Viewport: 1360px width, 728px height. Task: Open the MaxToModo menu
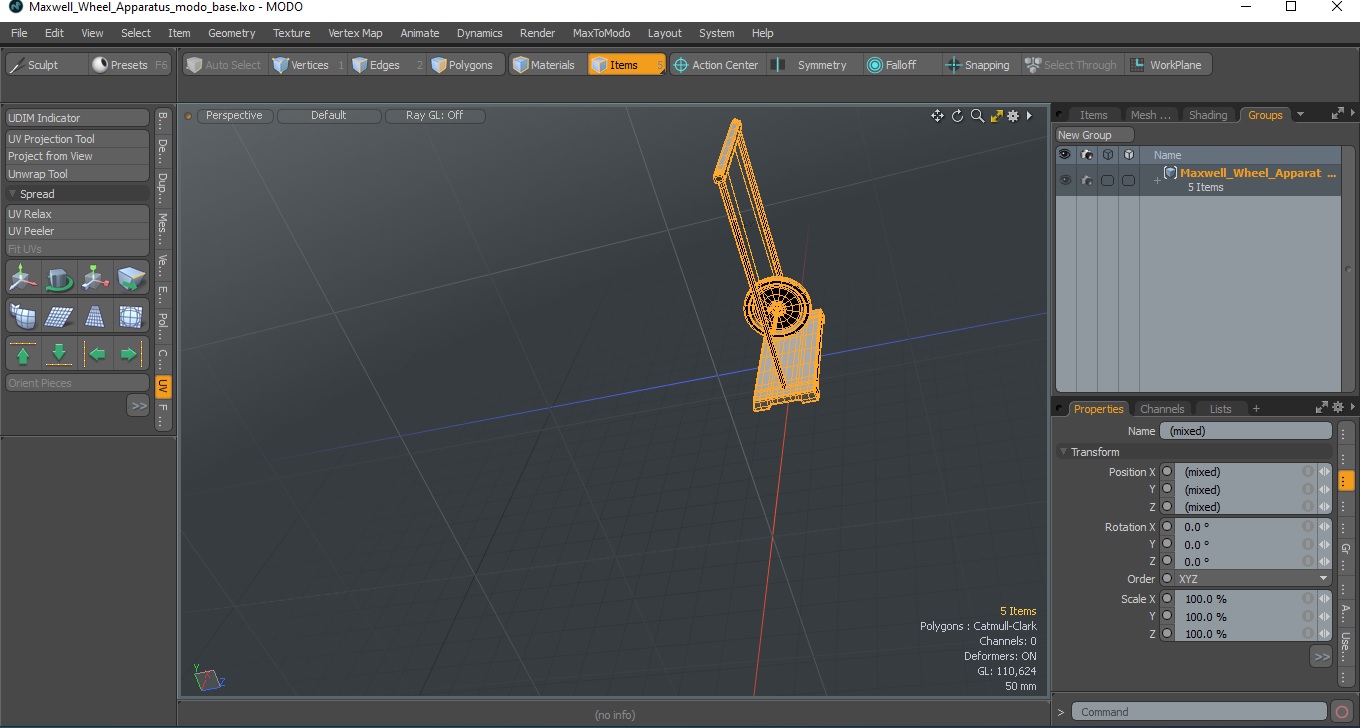point(601,33)
